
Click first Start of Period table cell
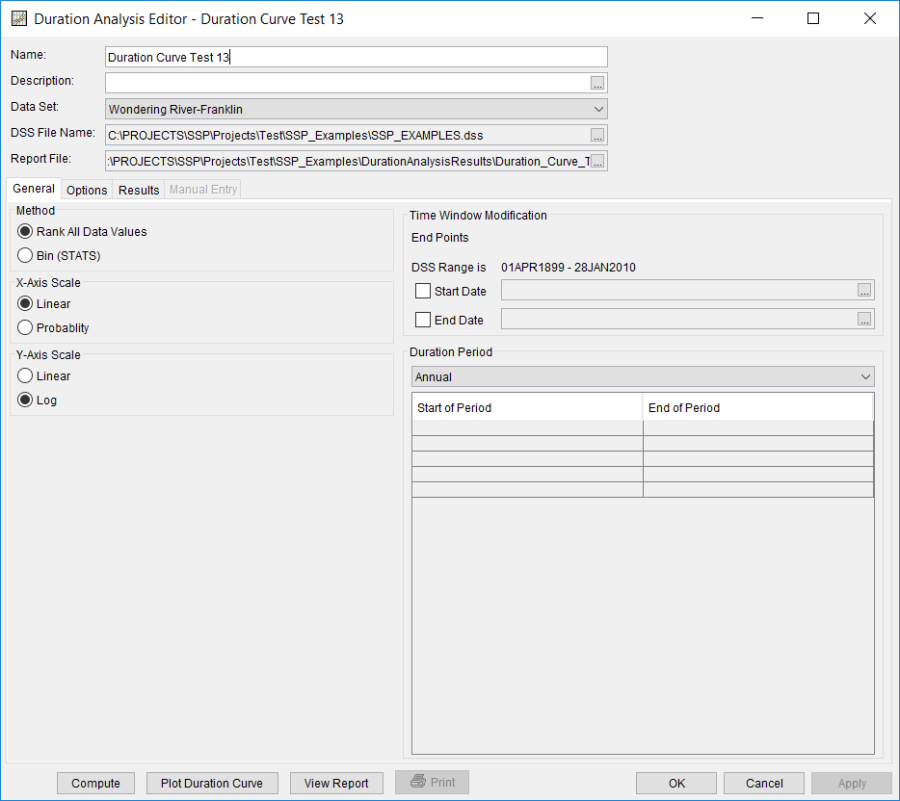click(527, 428)
